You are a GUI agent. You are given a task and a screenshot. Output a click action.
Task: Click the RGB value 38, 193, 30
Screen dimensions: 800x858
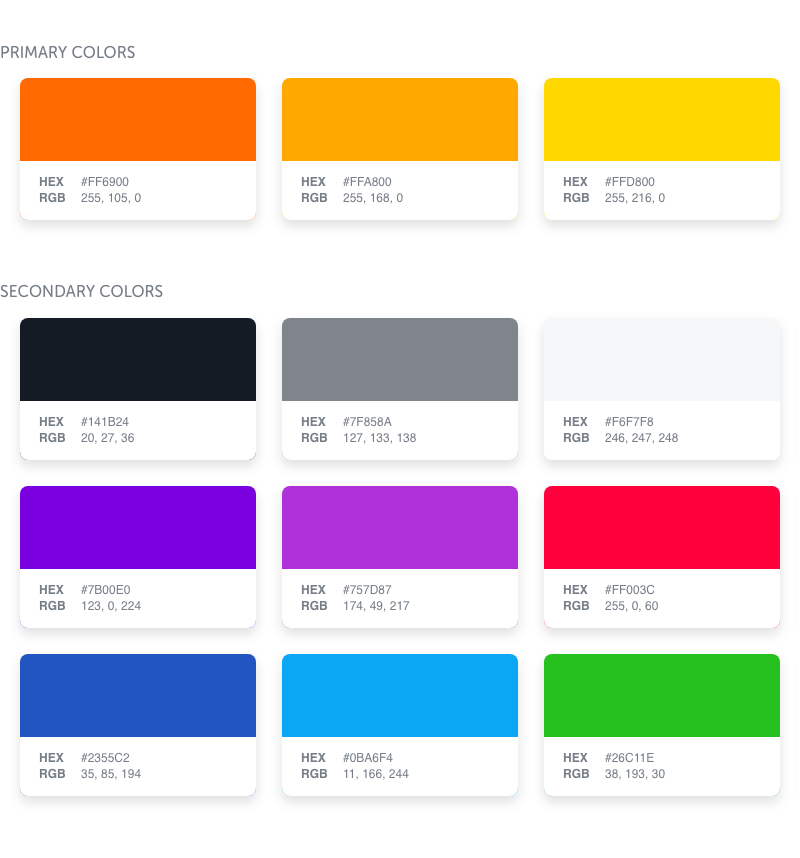point(634,774)
